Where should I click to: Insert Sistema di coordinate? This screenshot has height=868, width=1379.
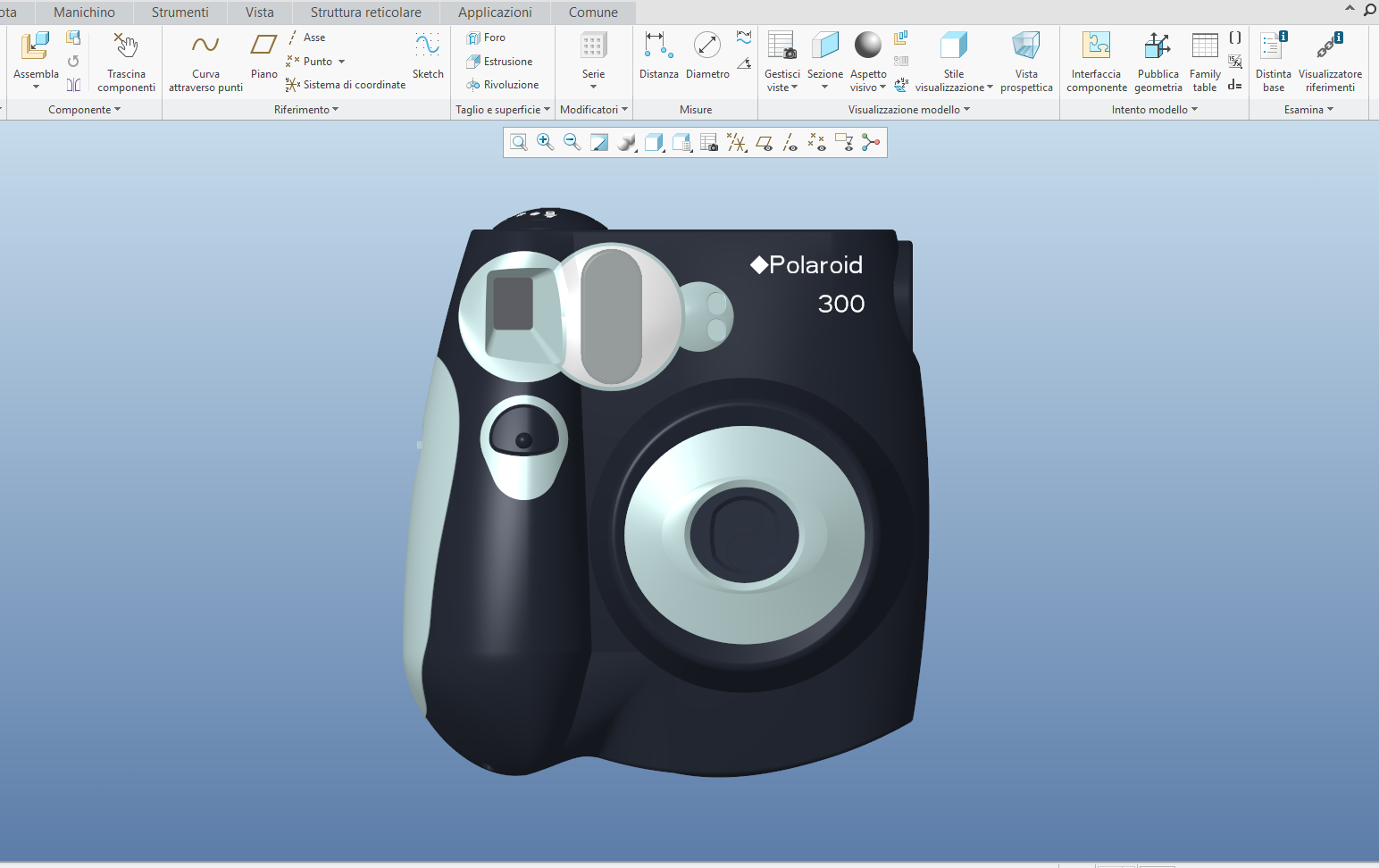(346, 85)
